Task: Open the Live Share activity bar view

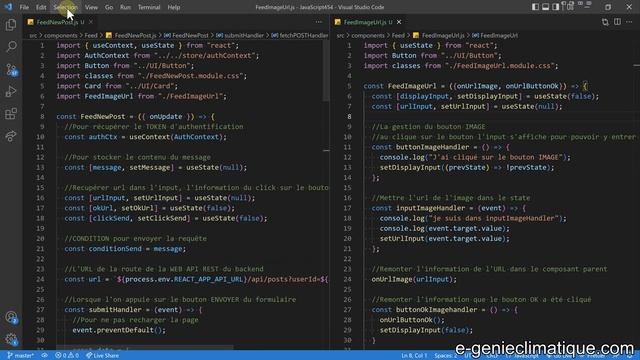Action: click(11, 136)
